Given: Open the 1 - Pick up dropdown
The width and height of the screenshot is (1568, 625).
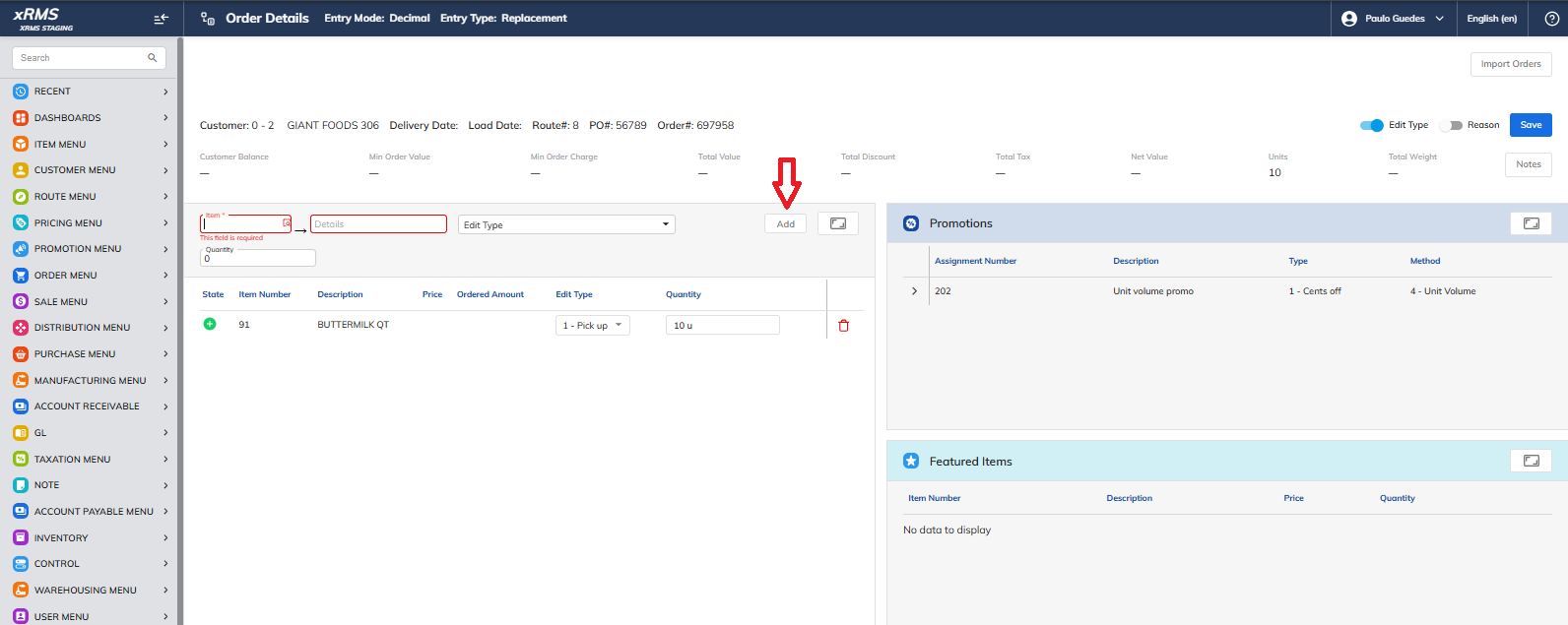Looking at the screenshot, I should pos(593,326).
